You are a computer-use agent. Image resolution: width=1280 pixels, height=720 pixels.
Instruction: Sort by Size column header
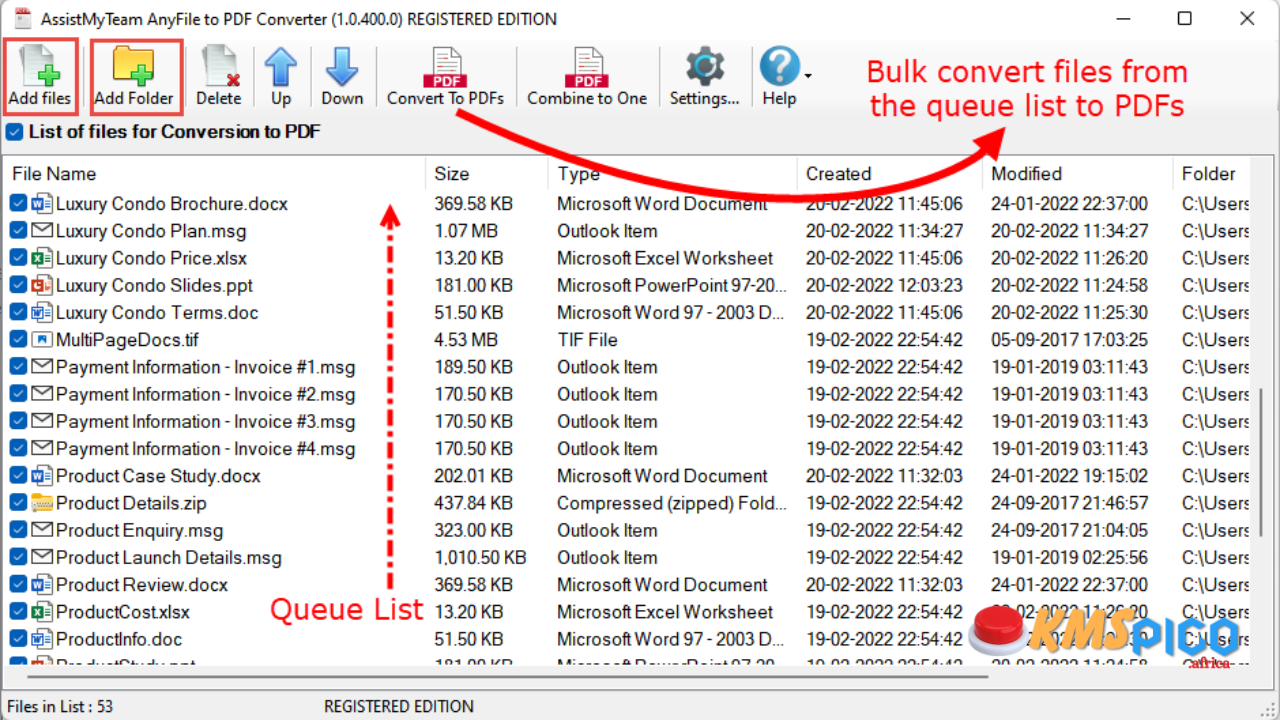(487, 174)
